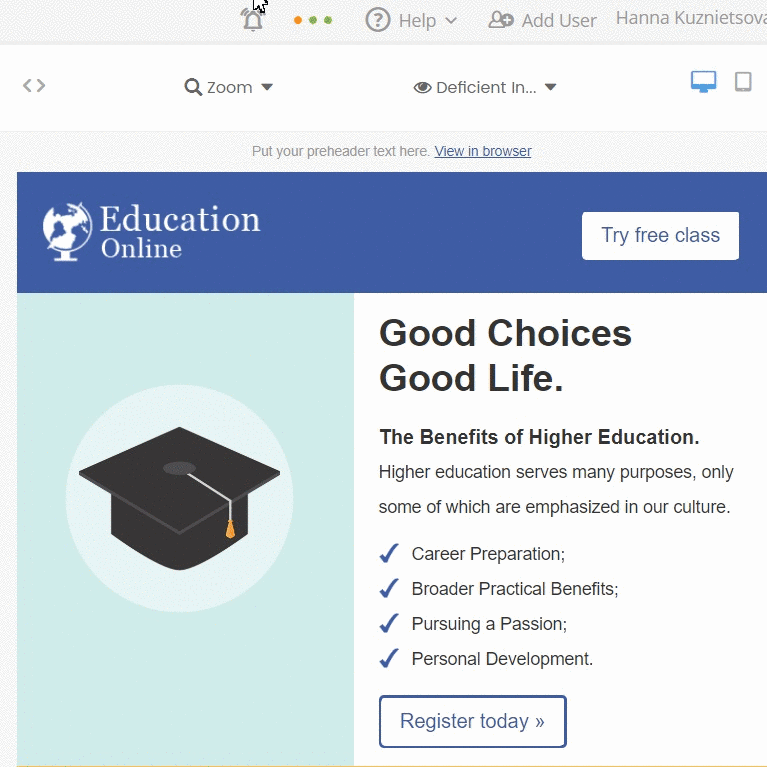
Task: Click the Help question mark icon
Action: (378, 20)
